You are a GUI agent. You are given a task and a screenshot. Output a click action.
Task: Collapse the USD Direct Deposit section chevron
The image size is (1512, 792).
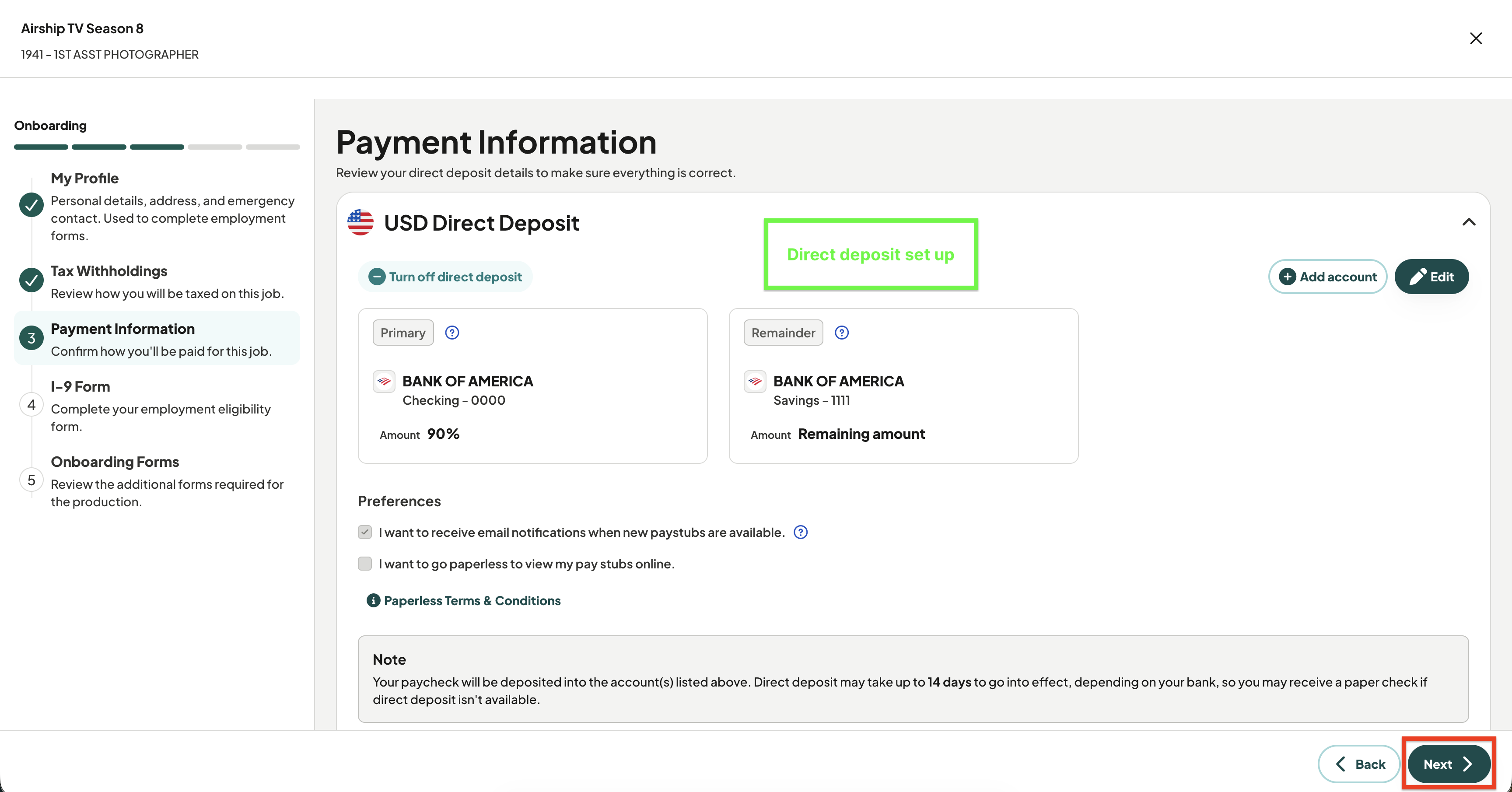click(x=1469, y=222)
